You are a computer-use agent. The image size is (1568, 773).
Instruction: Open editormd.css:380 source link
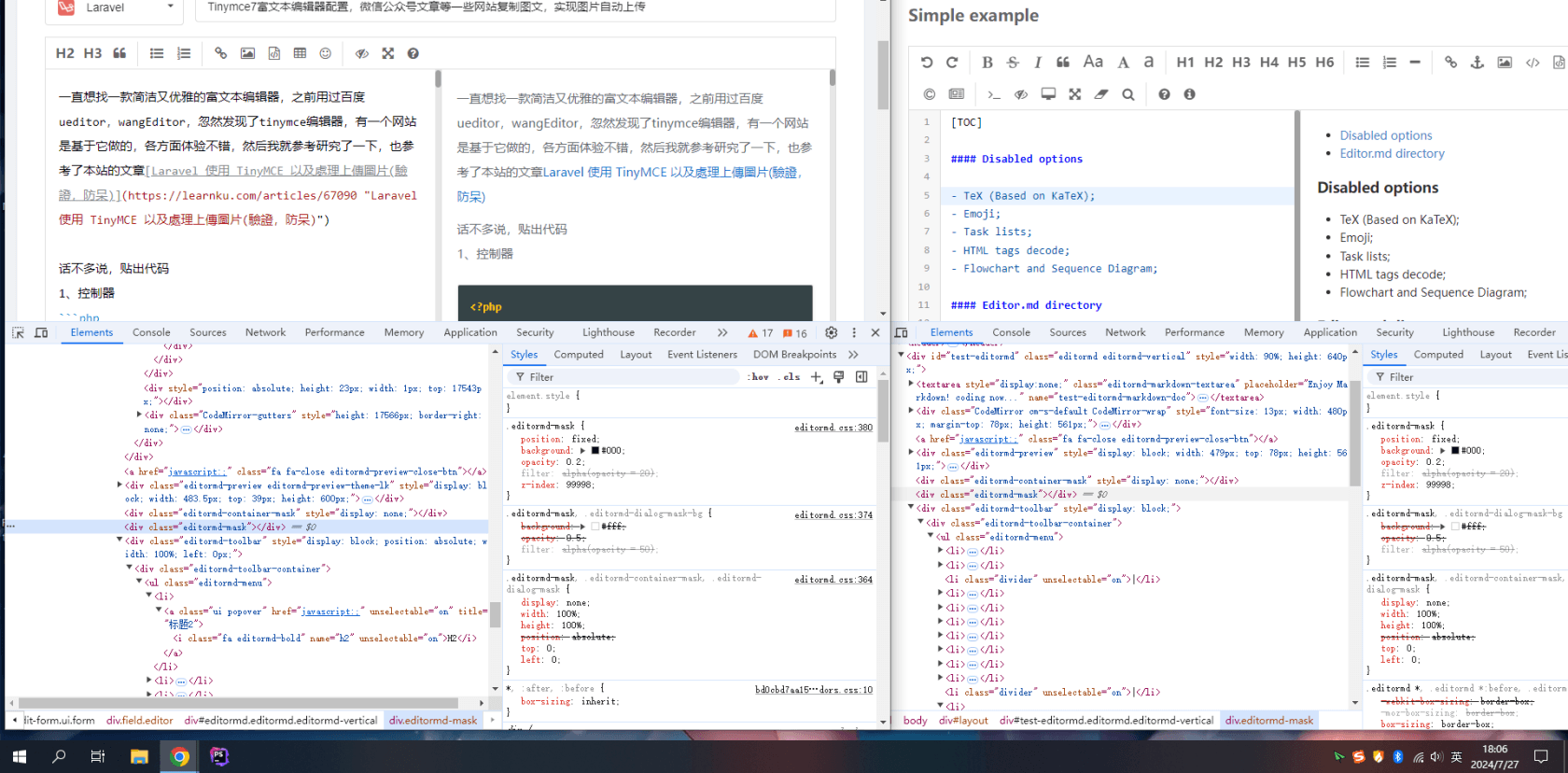click(x=833, y=428)
